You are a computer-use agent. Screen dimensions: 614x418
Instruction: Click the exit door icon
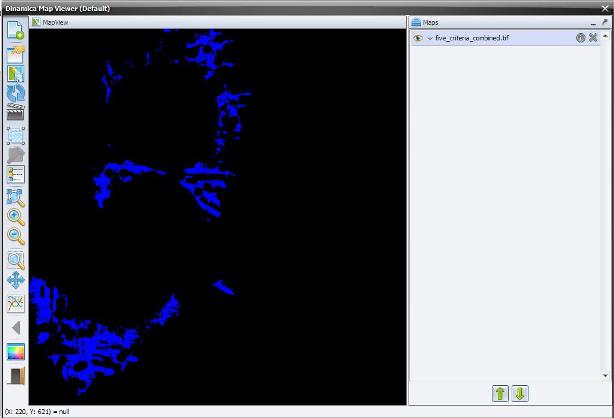pos(17,376)
